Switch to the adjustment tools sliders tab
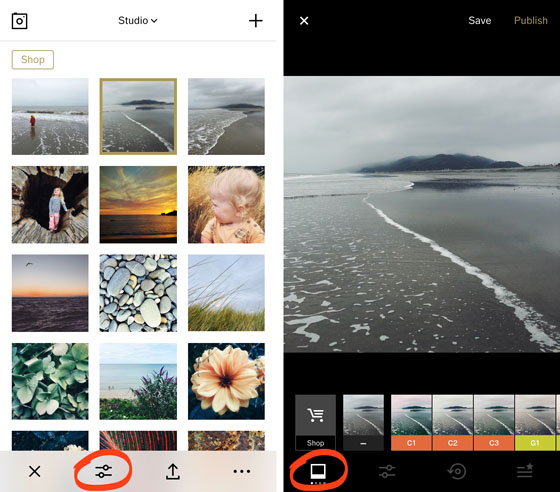560x492 pixels. 387,471
